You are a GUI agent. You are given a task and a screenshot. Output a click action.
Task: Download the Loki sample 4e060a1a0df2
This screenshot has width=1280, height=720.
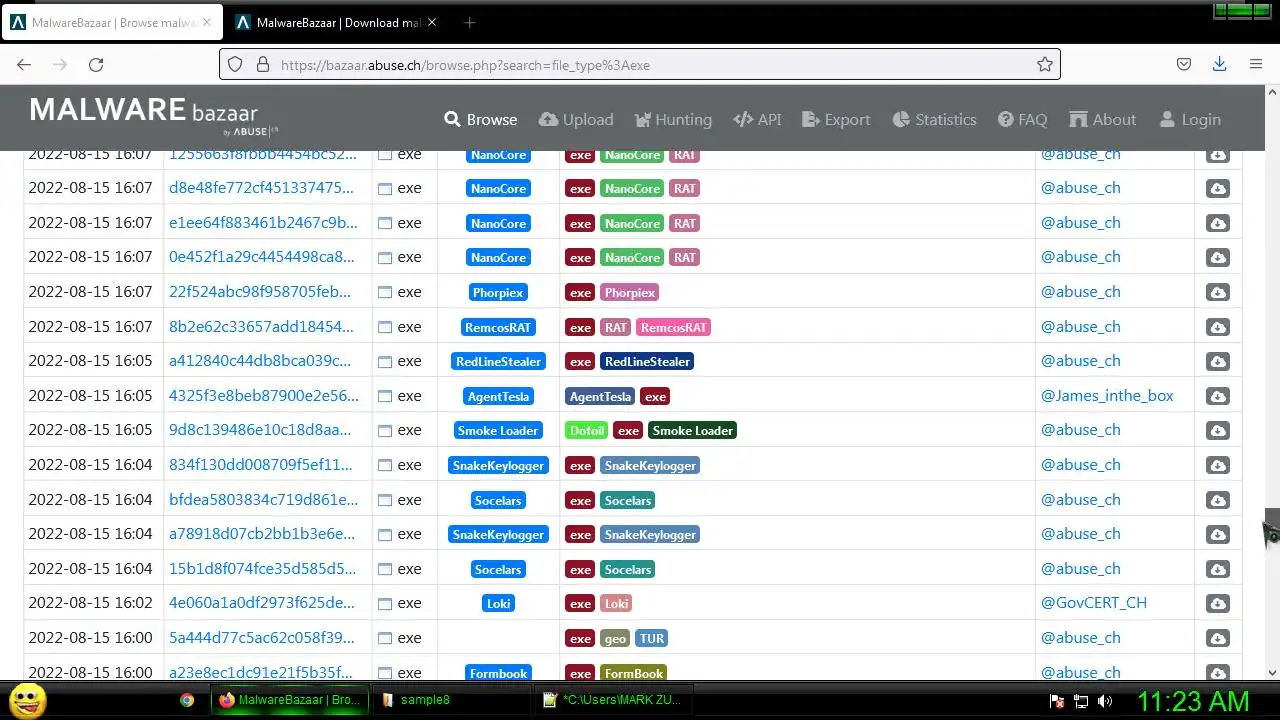tap(1217, 603)
